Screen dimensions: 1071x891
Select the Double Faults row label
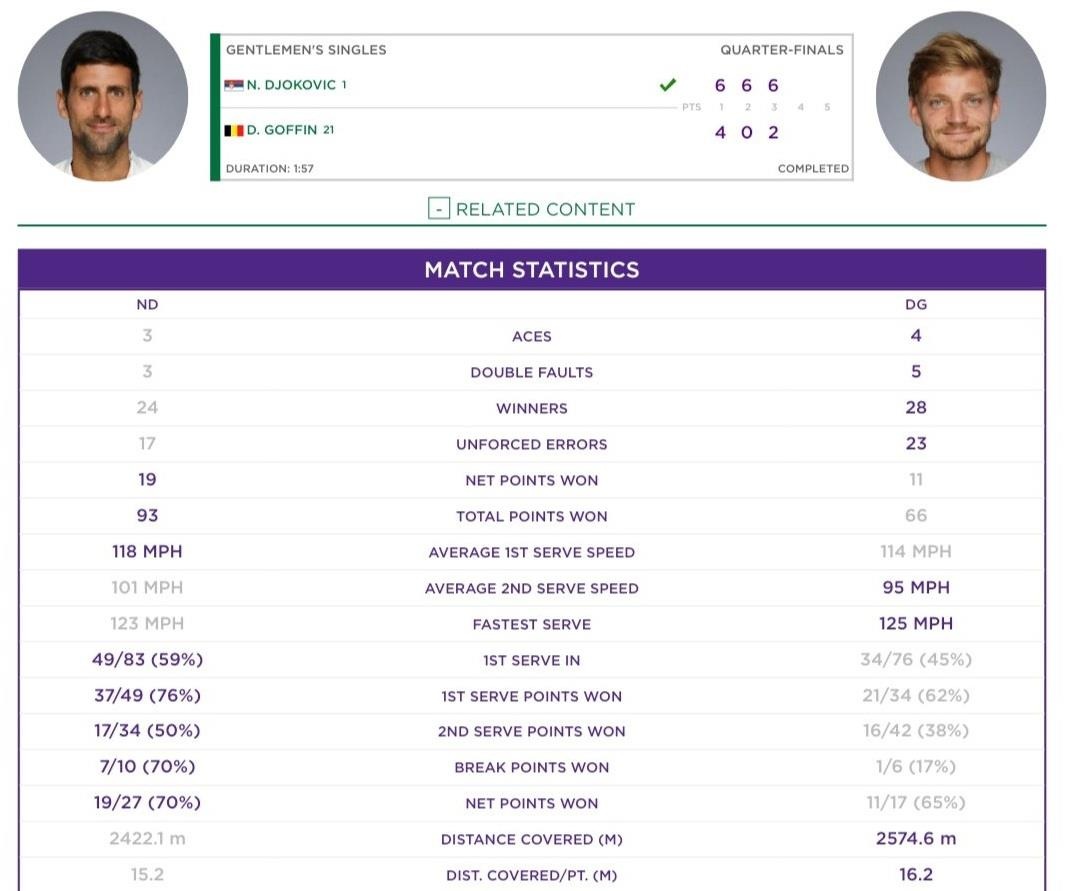(x=532, y=373)
